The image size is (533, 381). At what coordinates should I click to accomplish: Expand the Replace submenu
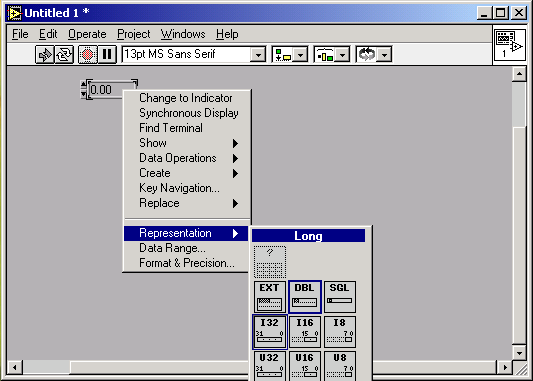pos(187,203)
